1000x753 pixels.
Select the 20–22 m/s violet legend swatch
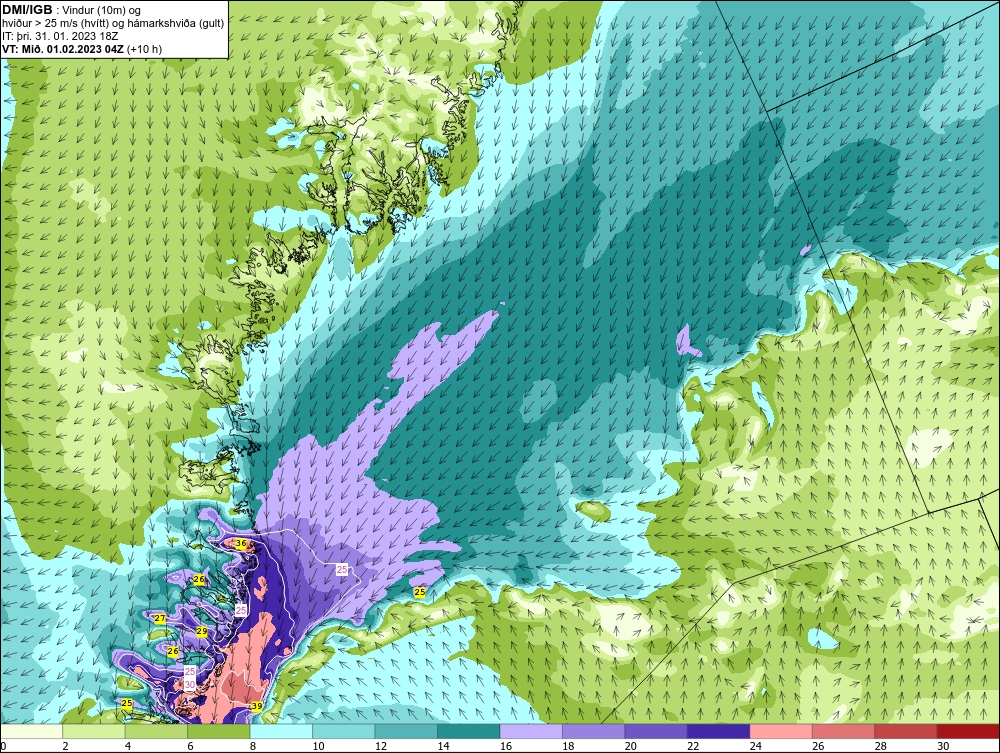pyautogui.click(x=656, y=731)
